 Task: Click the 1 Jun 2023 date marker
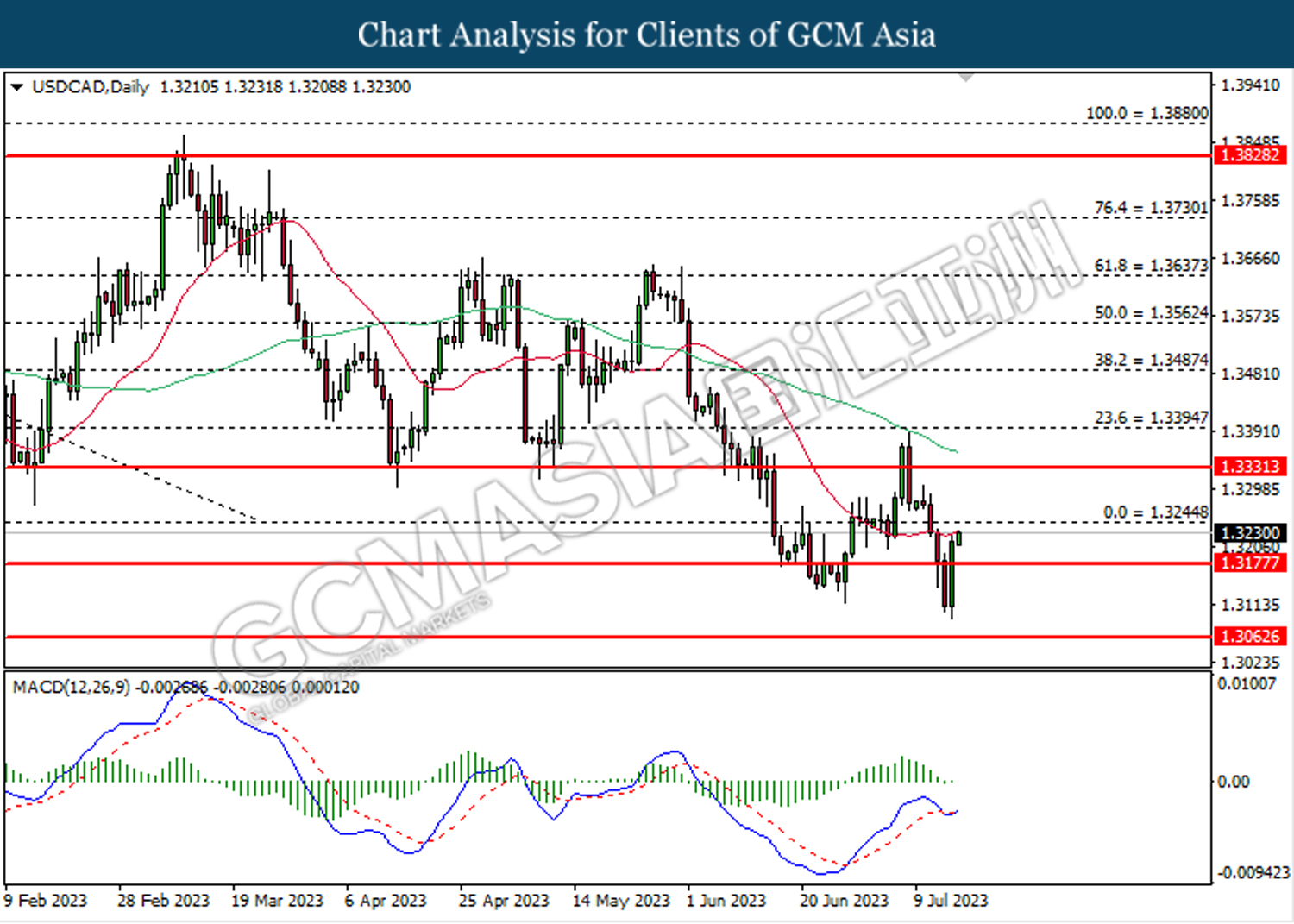726,901
